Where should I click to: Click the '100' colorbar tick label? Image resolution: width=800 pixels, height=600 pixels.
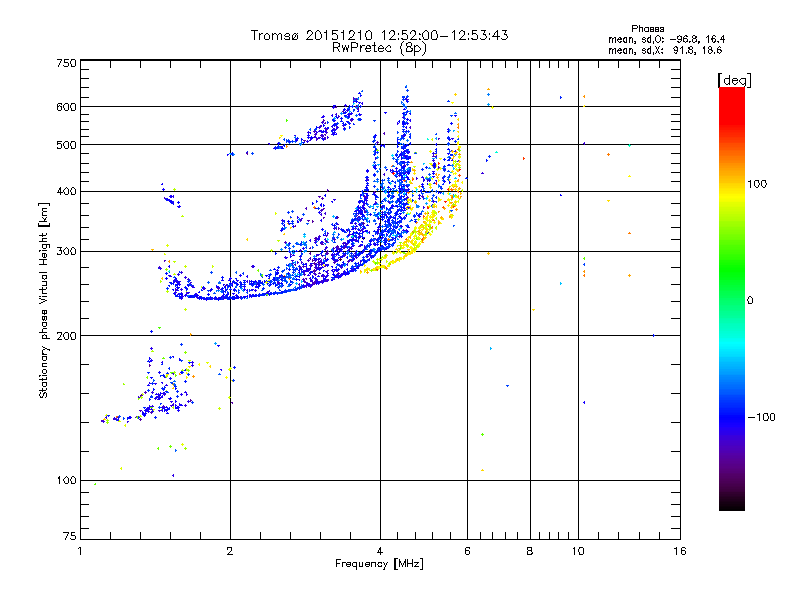point(757,184)
